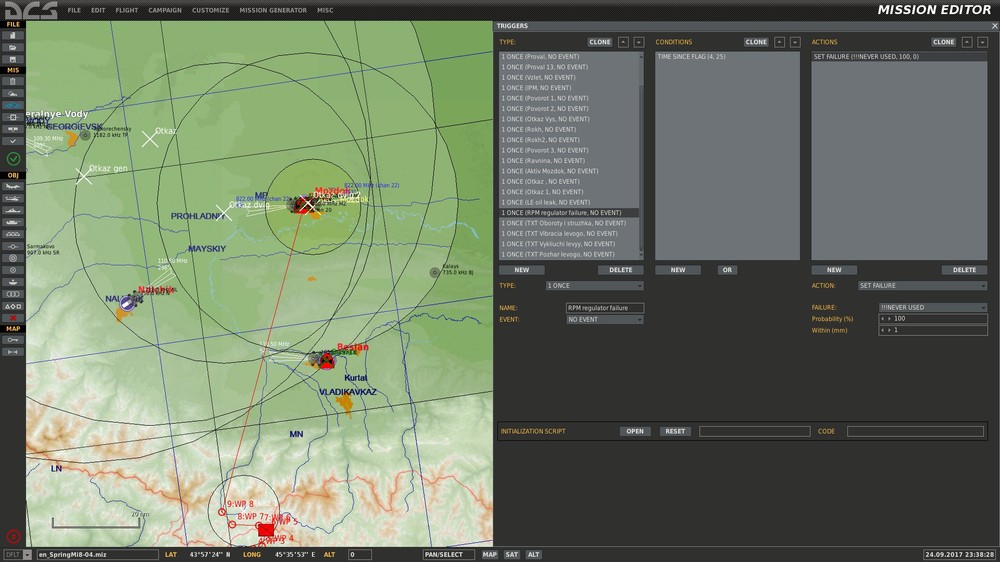The height and width of the screenshot is (562, 1000).
Task: Open map options key icon
Action: click(x=13, y=340)
